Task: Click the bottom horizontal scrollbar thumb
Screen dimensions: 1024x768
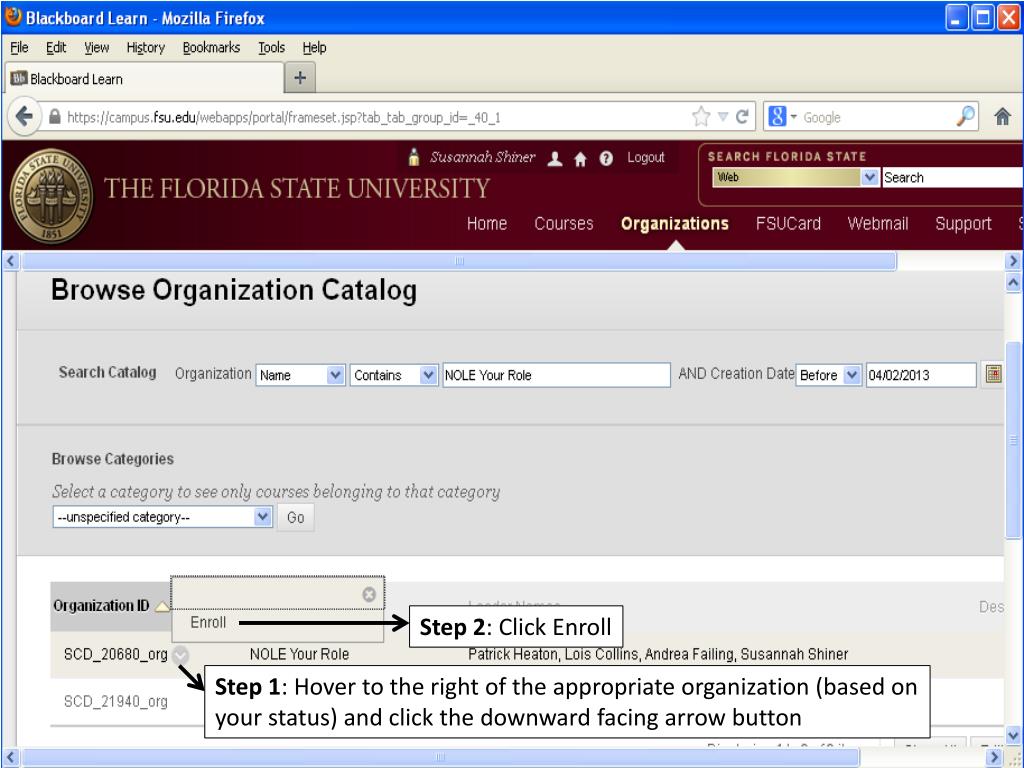Action: 441,758
